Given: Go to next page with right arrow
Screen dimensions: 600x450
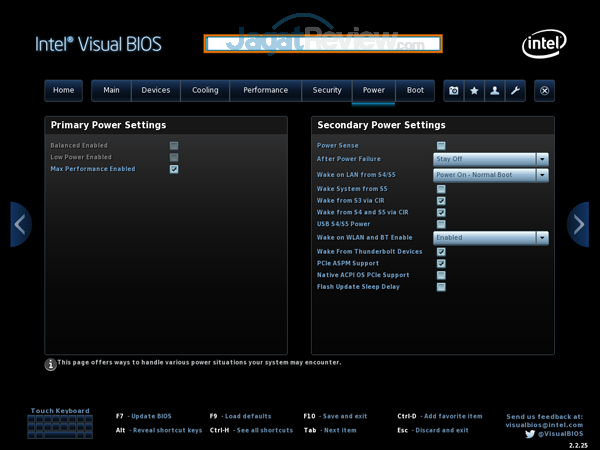Looking at the screenshot, I should click(578, 224).
